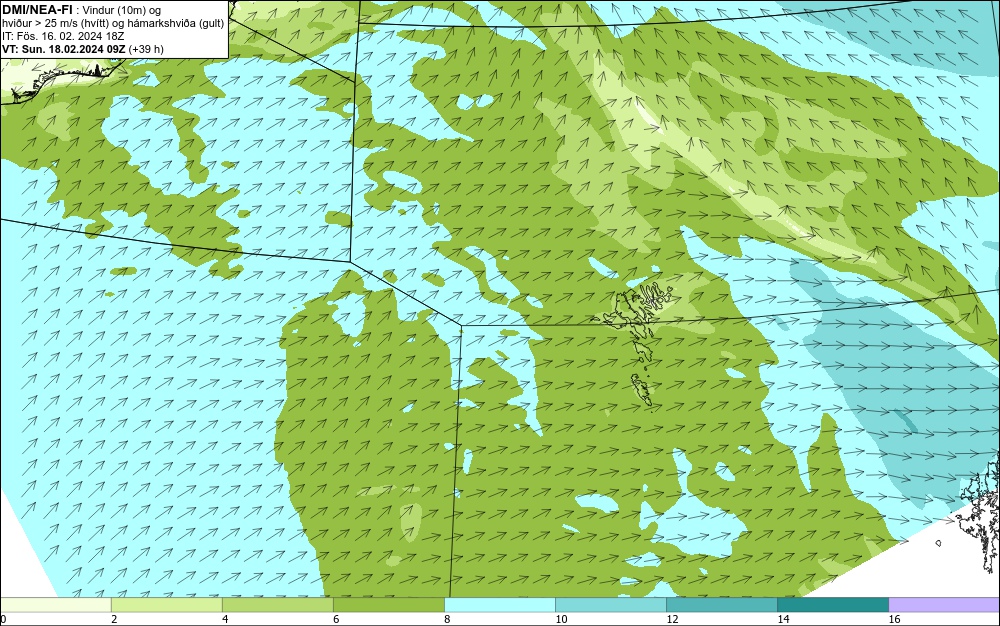Click the "(+39 h)" forecast offset text

click(146, 49)
